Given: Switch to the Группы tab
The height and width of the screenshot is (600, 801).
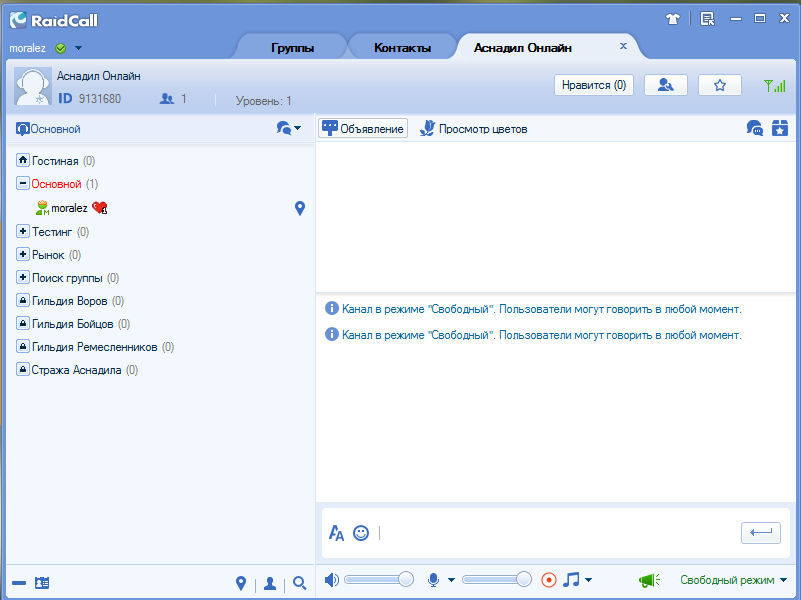Looking at the screenshot, I should point(292,48).
